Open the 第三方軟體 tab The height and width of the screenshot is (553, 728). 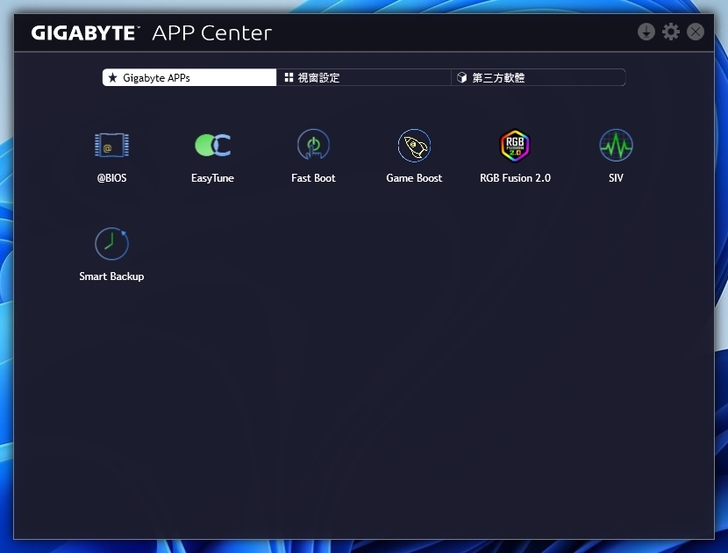click(x=538, y=78)
